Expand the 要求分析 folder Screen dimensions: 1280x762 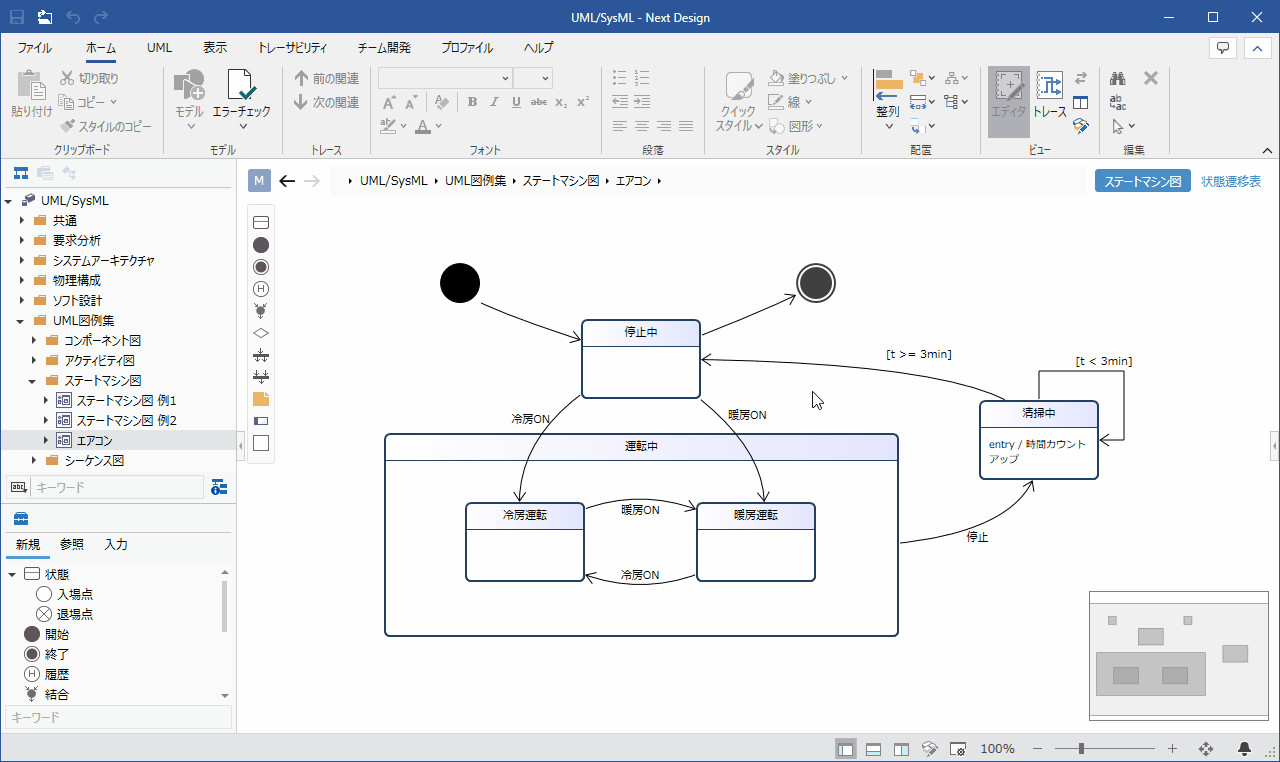pyautogui.click(x=21, y=240)
